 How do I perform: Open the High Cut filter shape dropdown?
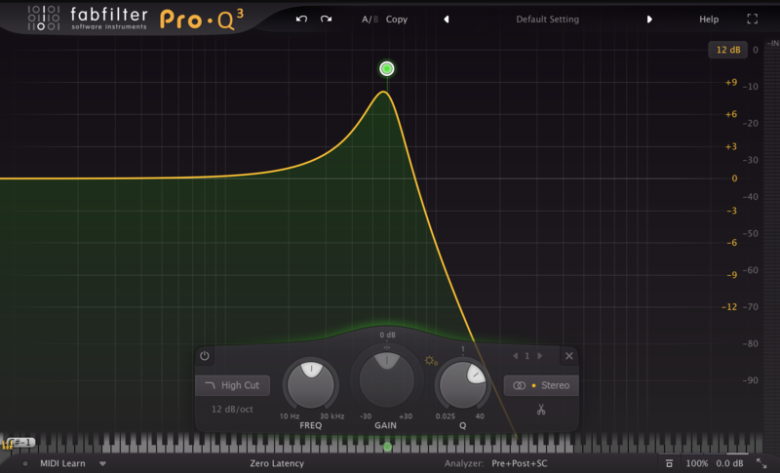pos(232,385)
